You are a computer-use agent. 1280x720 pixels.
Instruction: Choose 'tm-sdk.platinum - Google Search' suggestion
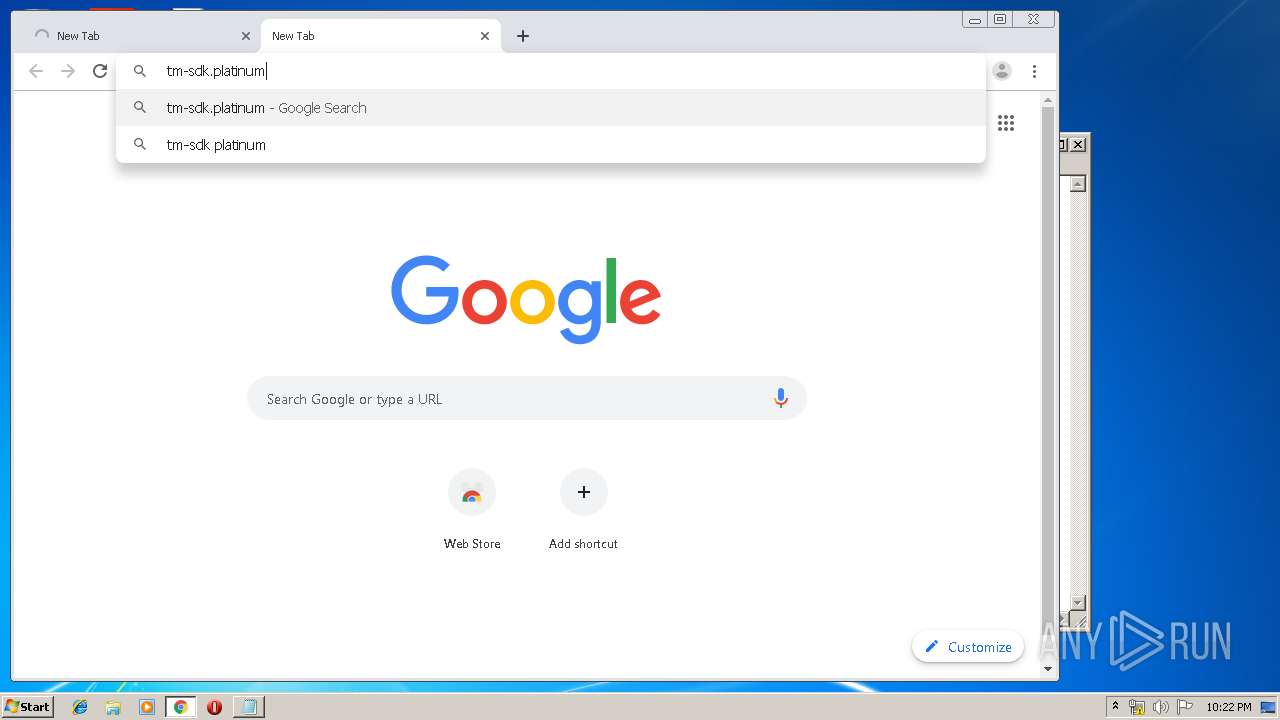pos(551,108)
